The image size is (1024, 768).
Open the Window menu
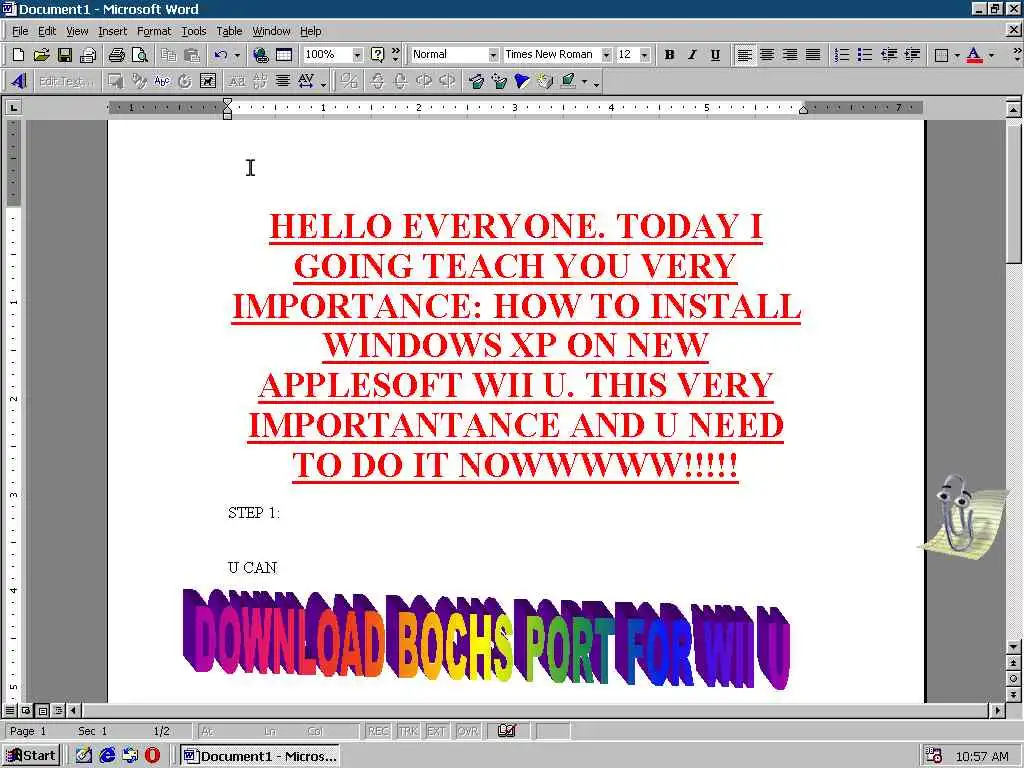pyautogui.click(x=271, y=31)
